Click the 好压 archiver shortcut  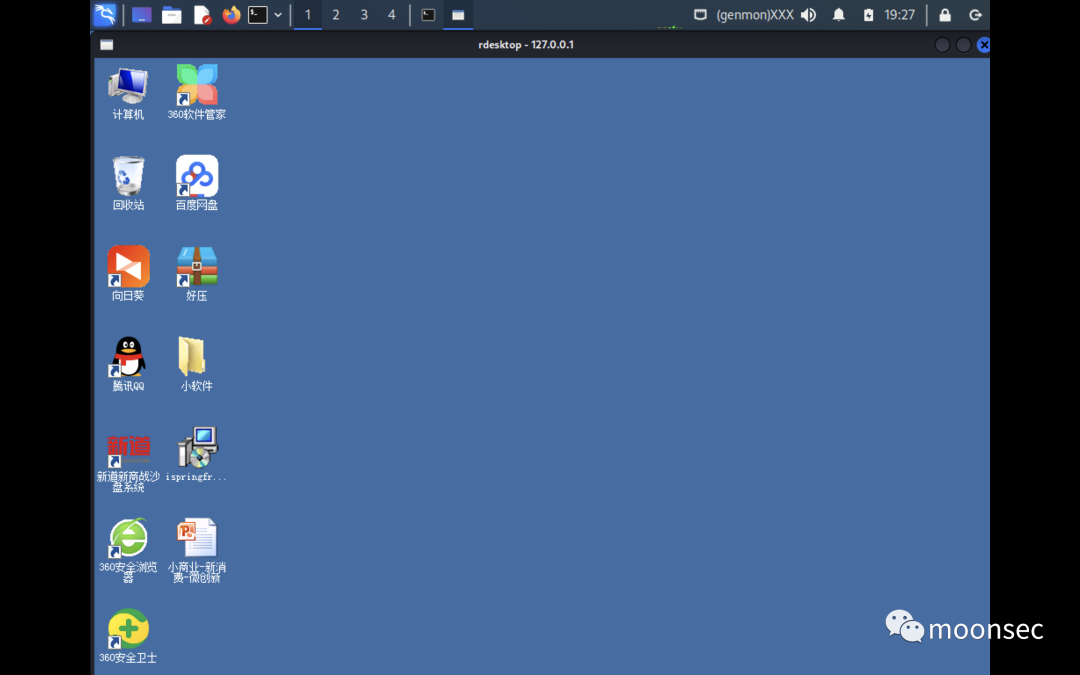(x=196, y=273)
